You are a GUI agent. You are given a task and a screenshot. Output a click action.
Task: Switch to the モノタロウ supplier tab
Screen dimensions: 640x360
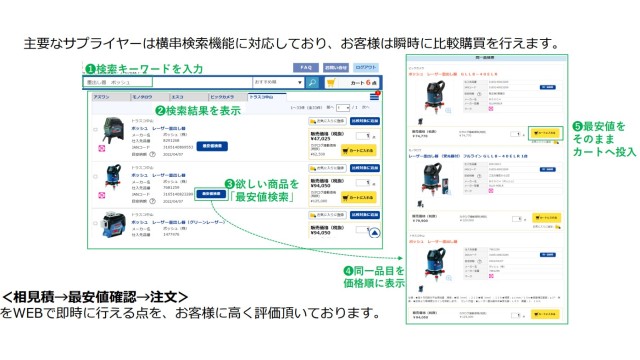tap(149, 97)
